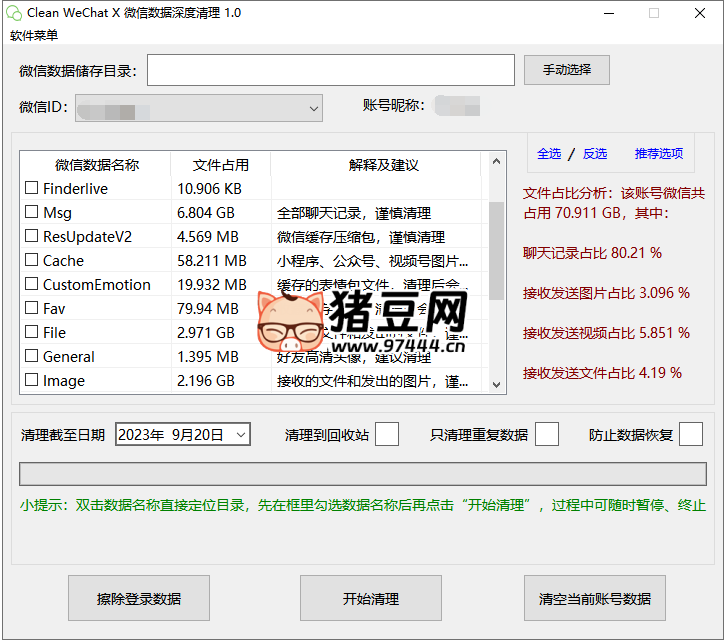726x642 pixels.
Task: Click the 接收发送图片占比 3.096 % text
Action: (606, 293)
